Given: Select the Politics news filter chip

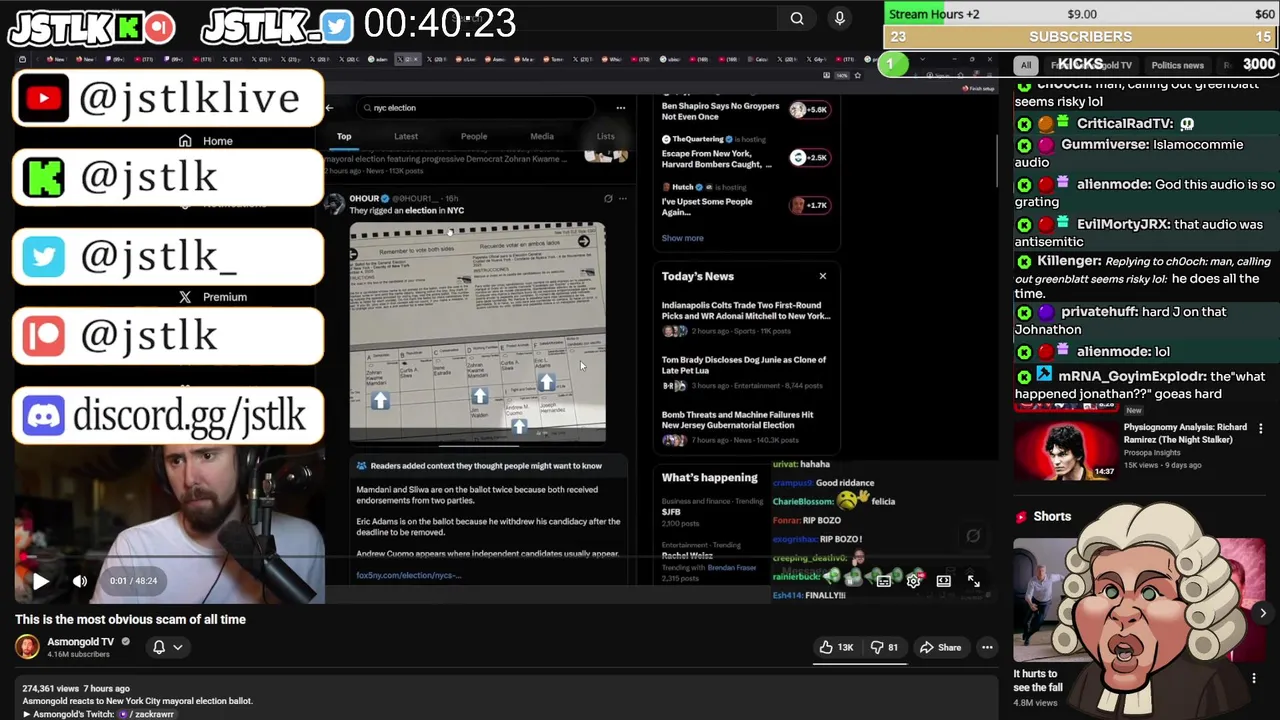Looking at the screenshot, I should tap(1177, 65).
